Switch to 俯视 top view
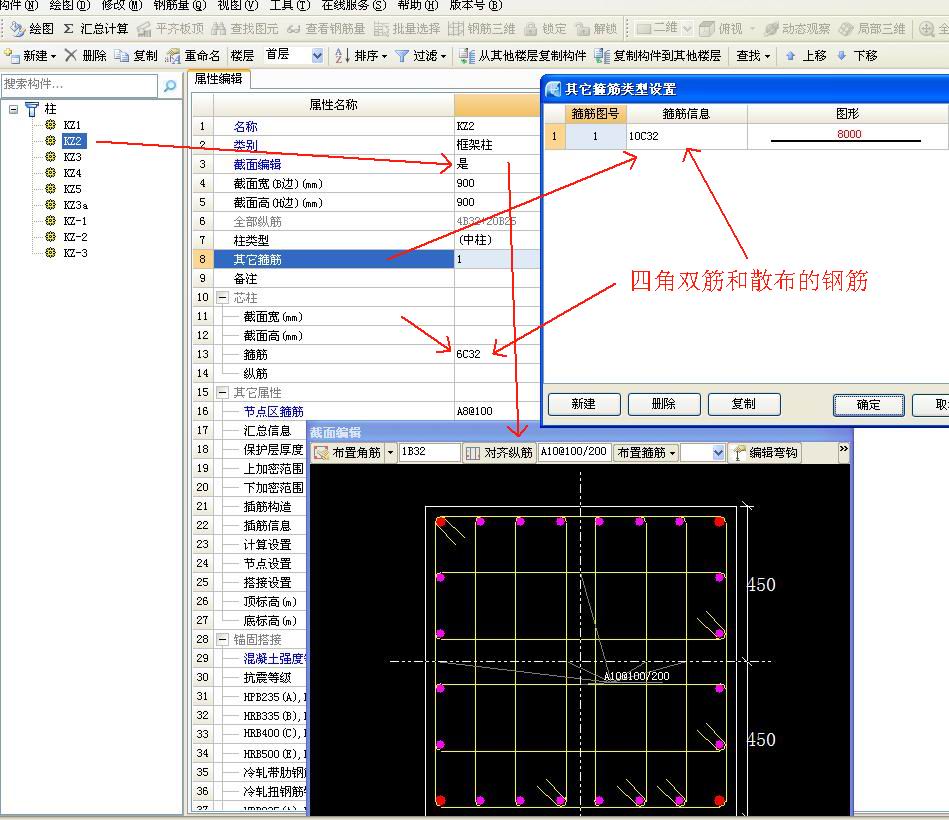949x820 pixels. click(720, 28)
